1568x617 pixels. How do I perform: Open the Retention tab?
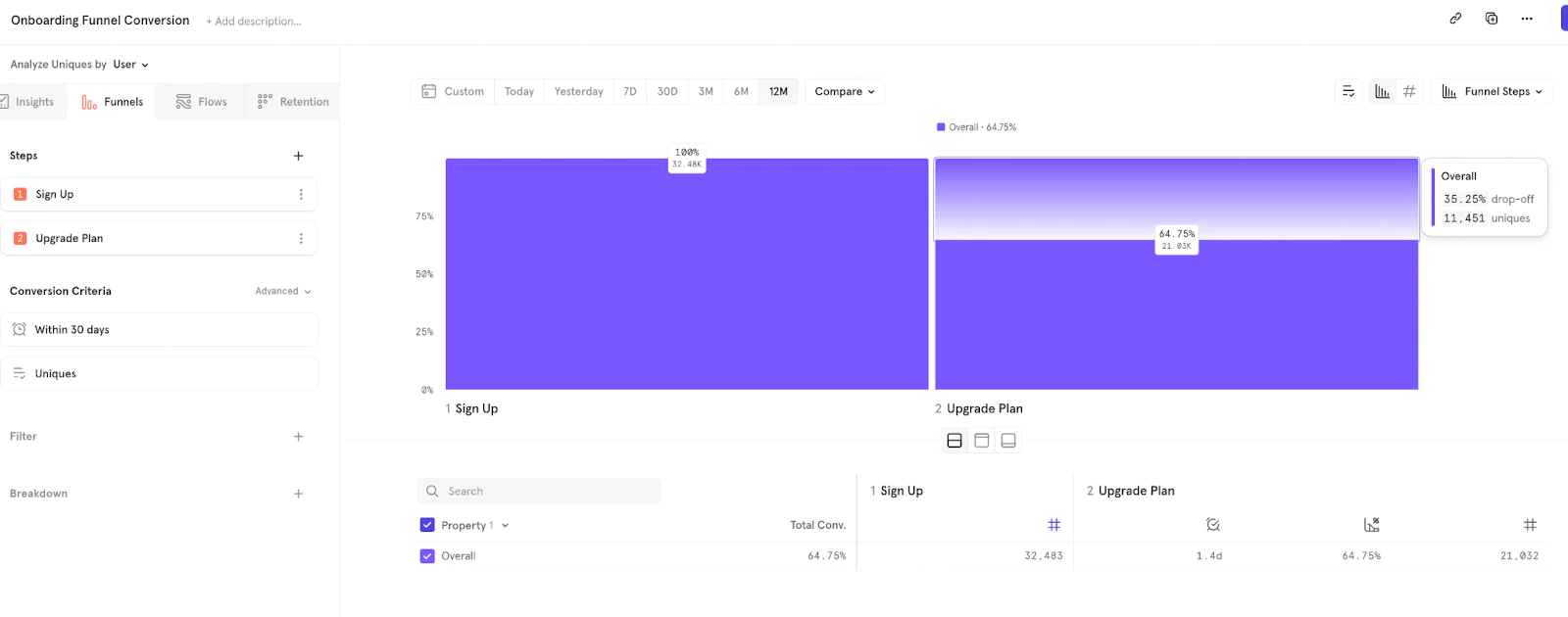click(293, 102)
